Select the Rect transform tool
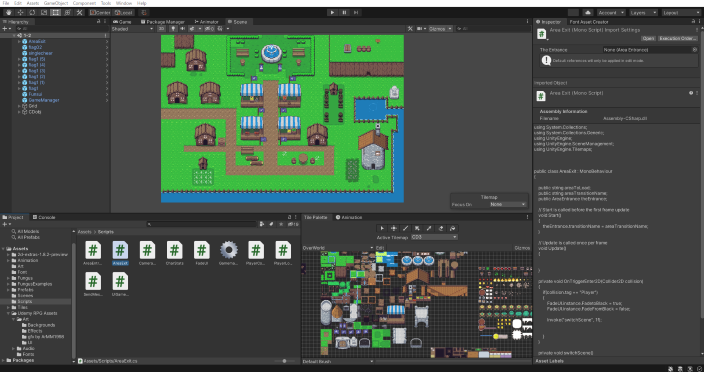Image resolution: width=704 pixels, height=372 pixels. click(x=56, y=13)
